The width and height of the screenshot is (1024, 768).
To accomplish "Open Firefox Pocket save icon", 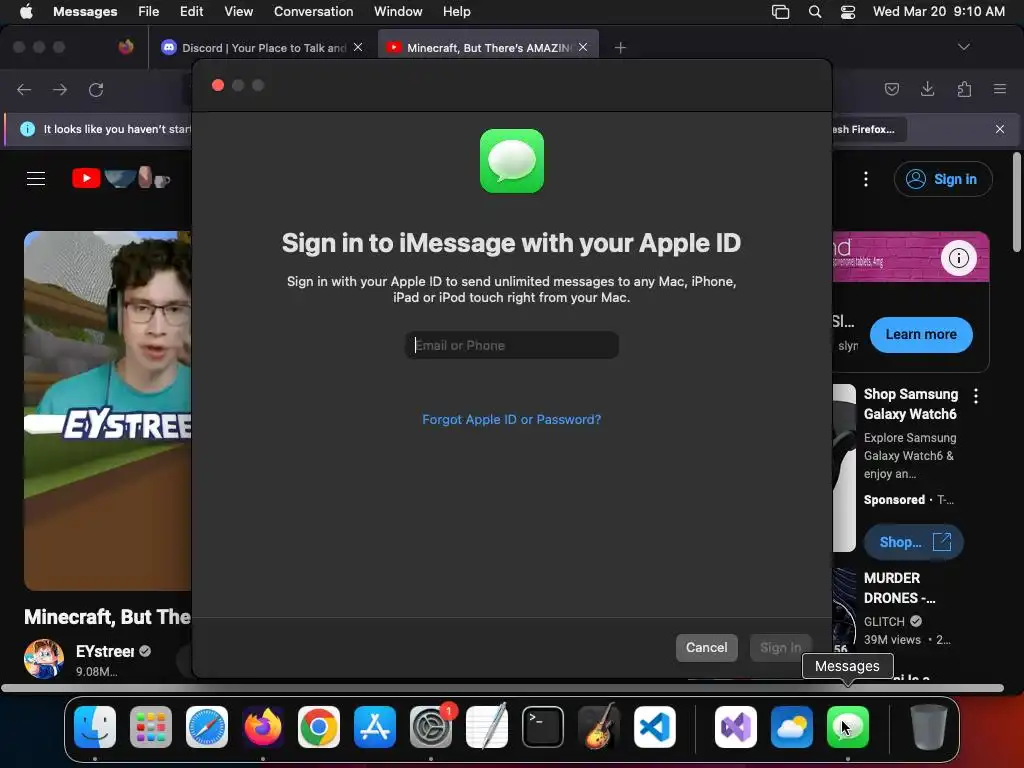I will click(891, 89).
